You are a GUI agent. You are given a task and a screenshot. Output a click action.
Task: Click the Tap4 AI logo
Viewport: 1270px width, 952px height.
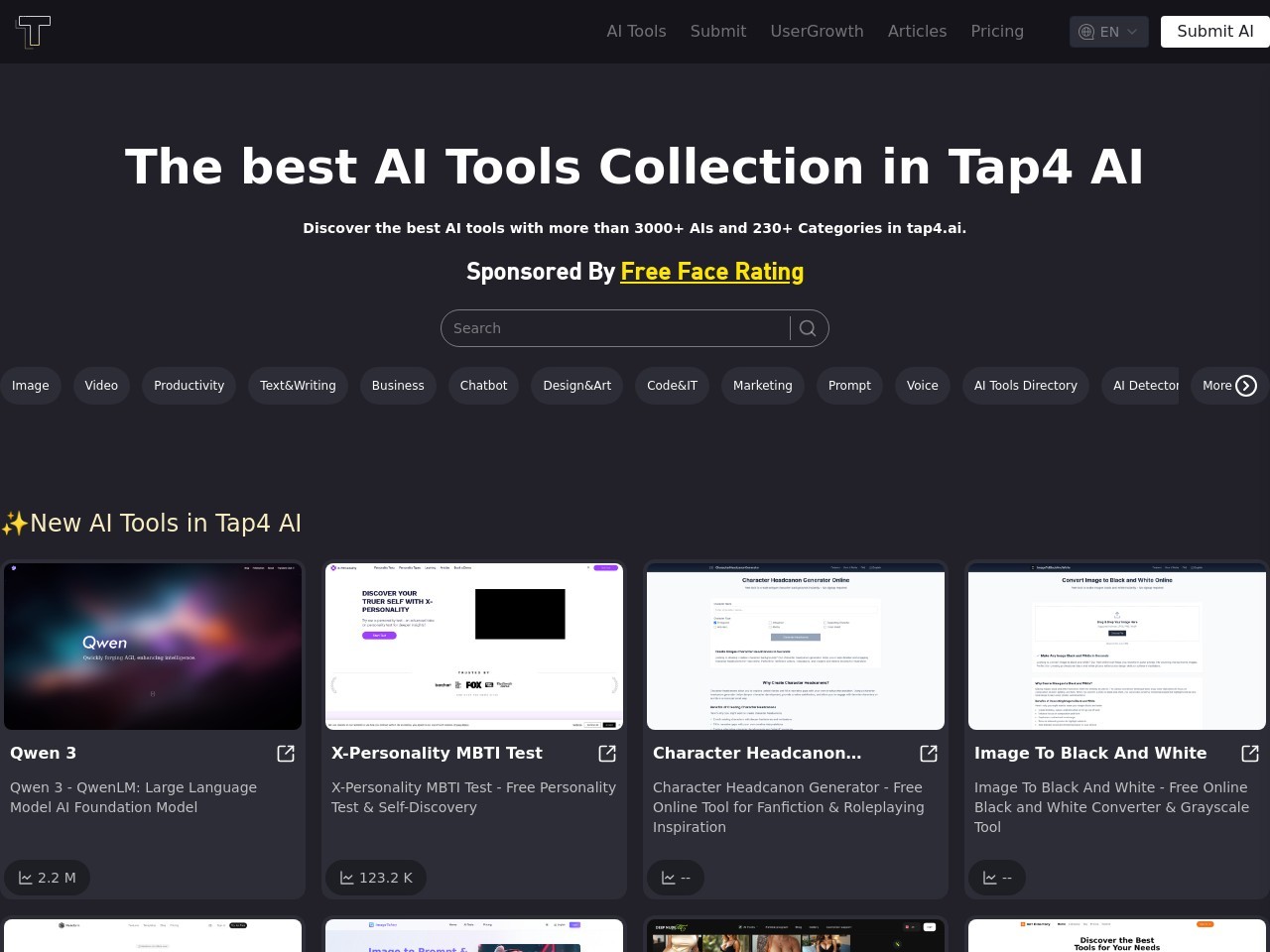coord(33,31)
